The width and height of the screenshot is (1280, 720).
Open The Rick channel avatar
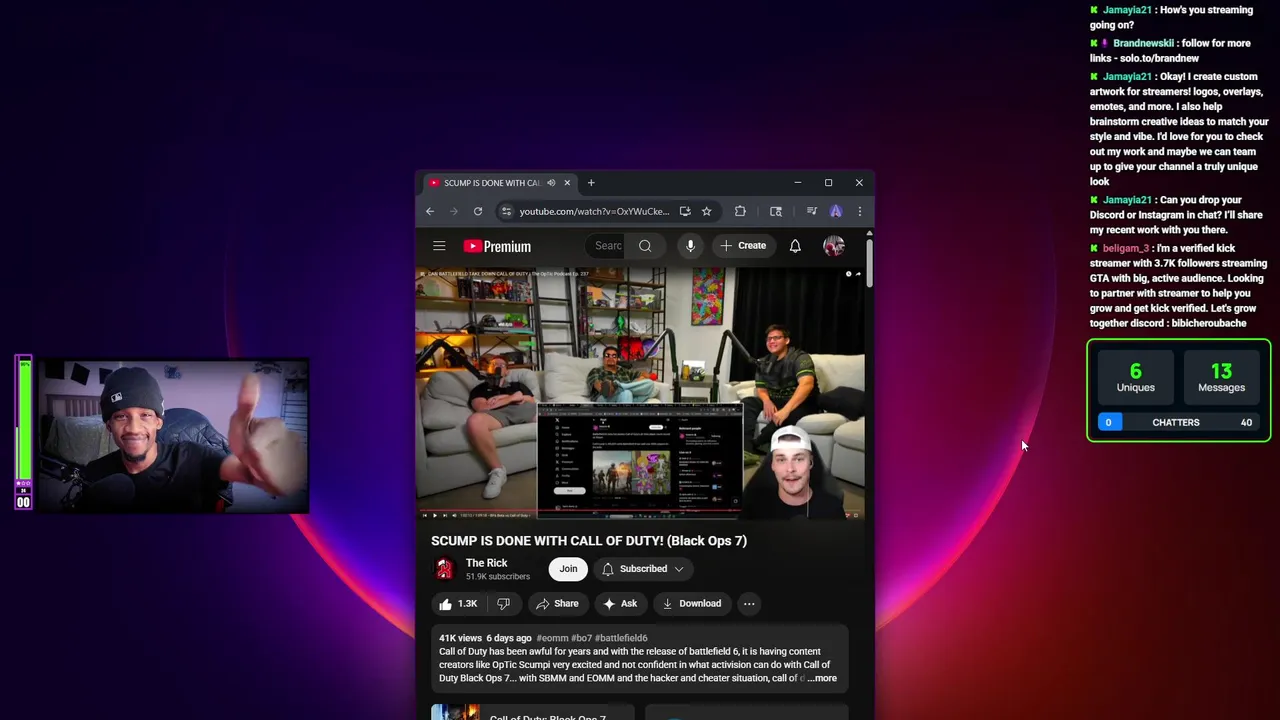[444, 569]
